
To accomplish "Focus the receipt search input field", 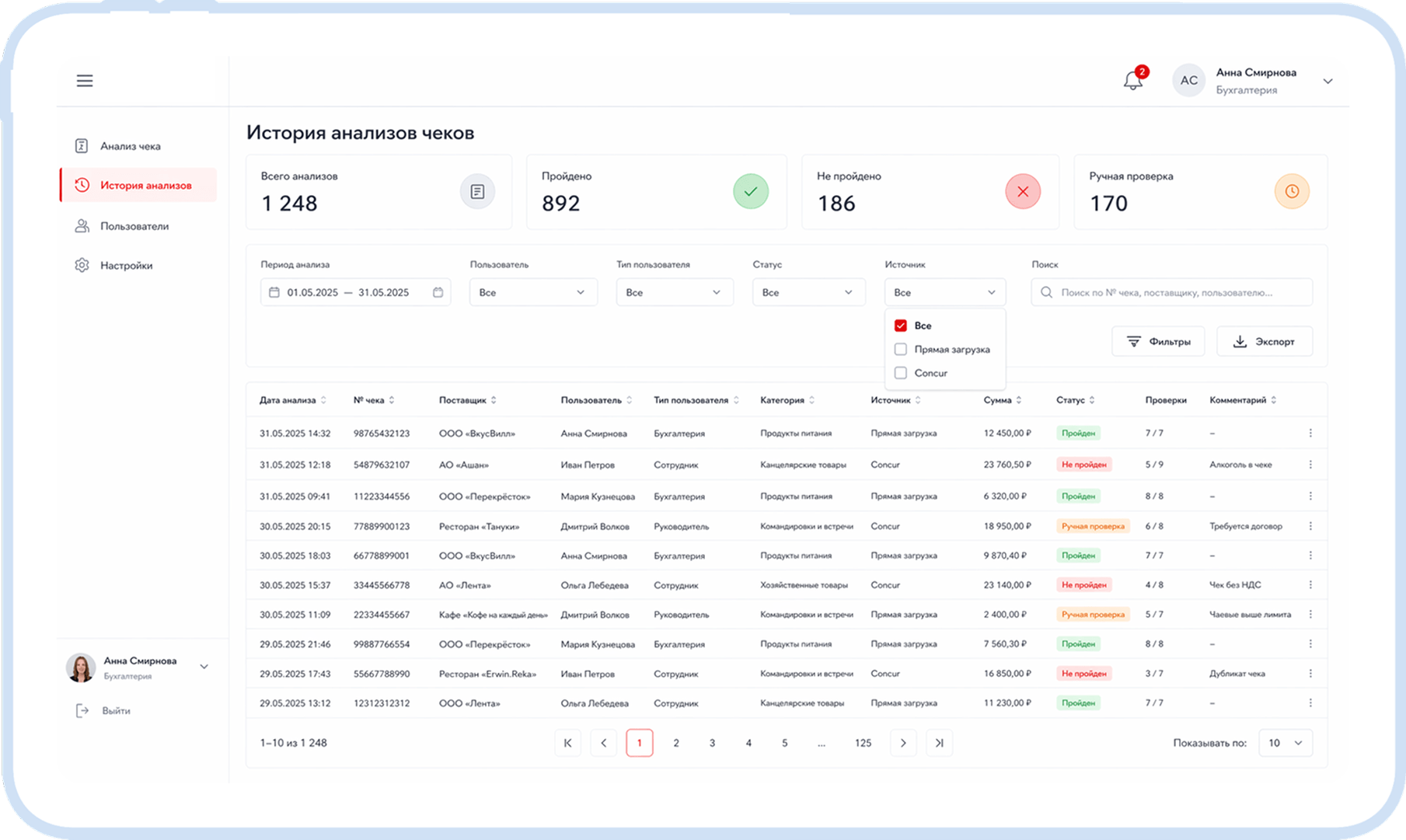I will (1171, 292).
